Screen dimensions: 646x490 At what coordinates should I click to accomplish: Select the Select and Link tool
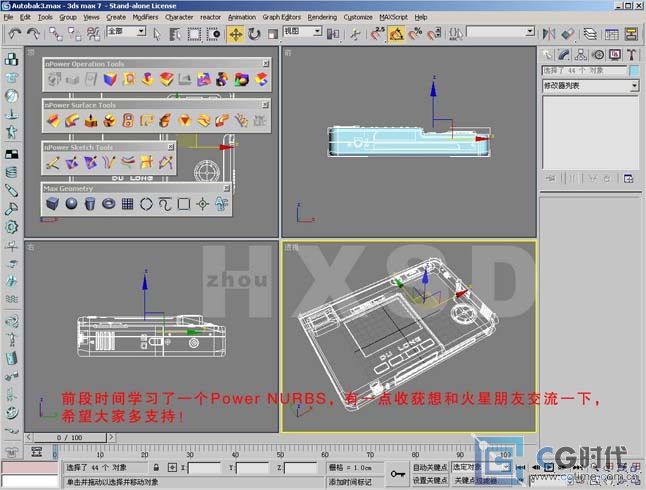56,34
